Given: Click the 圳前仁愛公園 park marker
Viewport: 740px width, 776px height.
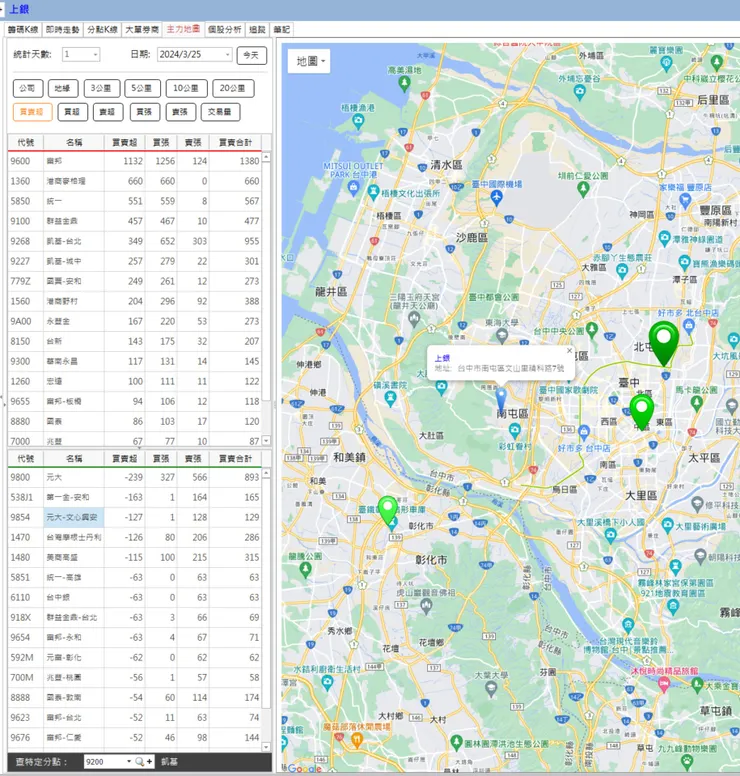Looking at the screenshot, I should tap(584, 189).
